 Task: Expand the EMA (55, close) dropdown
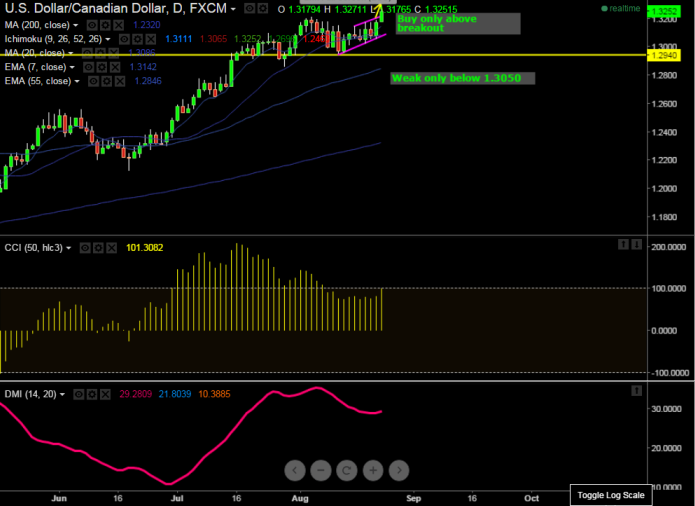tap(77, 82)
